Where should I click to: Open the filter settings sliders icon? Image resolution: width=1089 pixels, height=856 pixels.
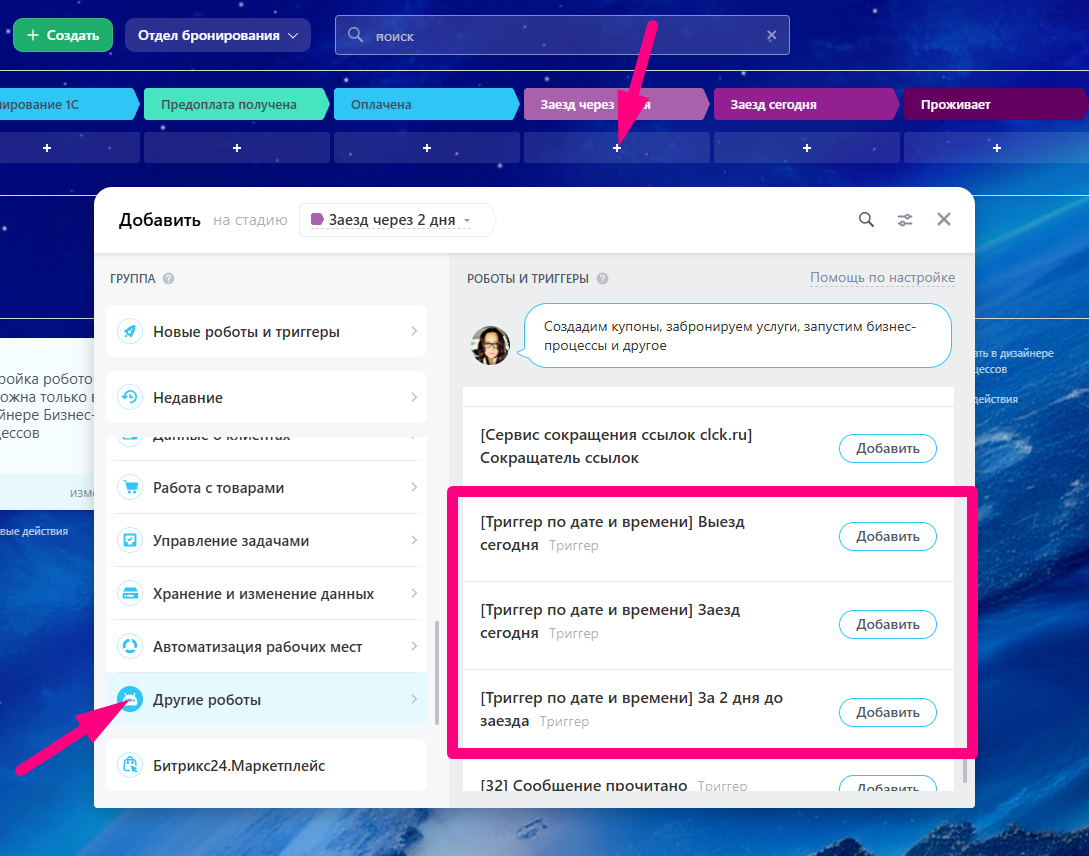click(905, 220)
